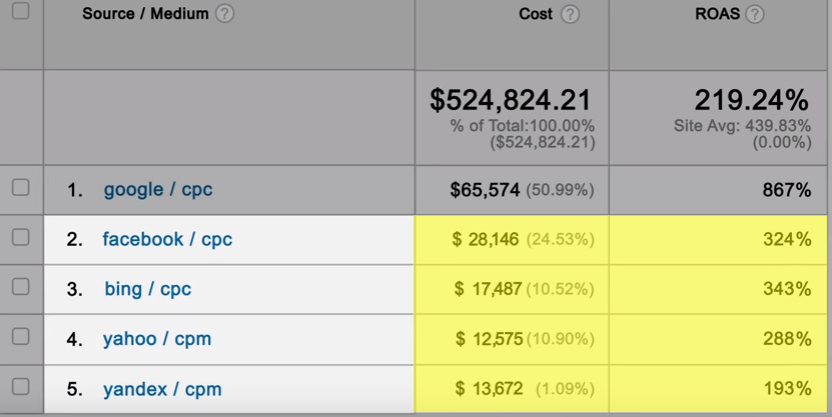
Task: Select the 867% ROAS value
Action: pyautogui.click(x=787, y=190)
